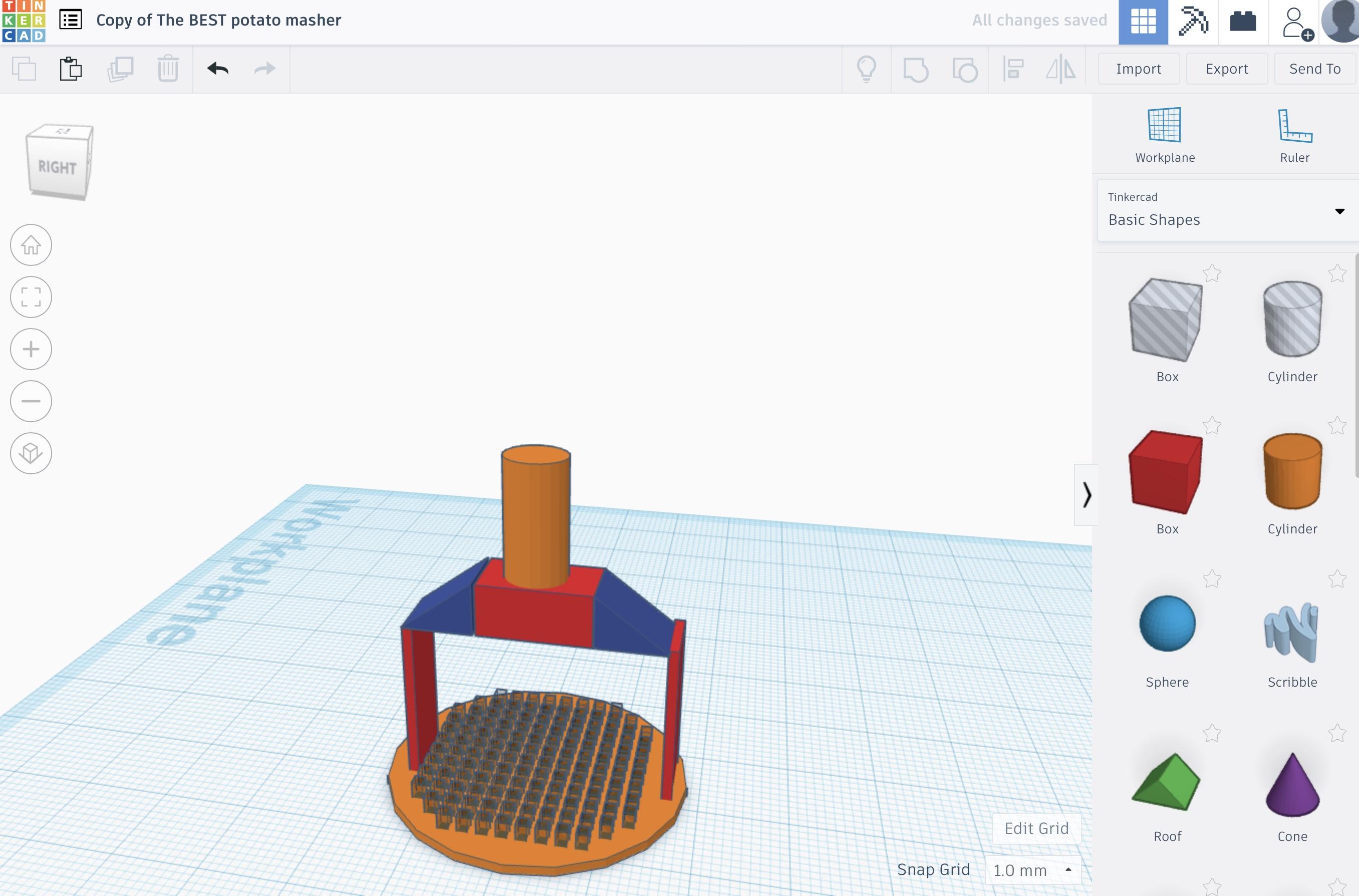Favorite the hole Box with star
The height and width of the screenshot is (896, 1359).
[x=1212, y=273]
